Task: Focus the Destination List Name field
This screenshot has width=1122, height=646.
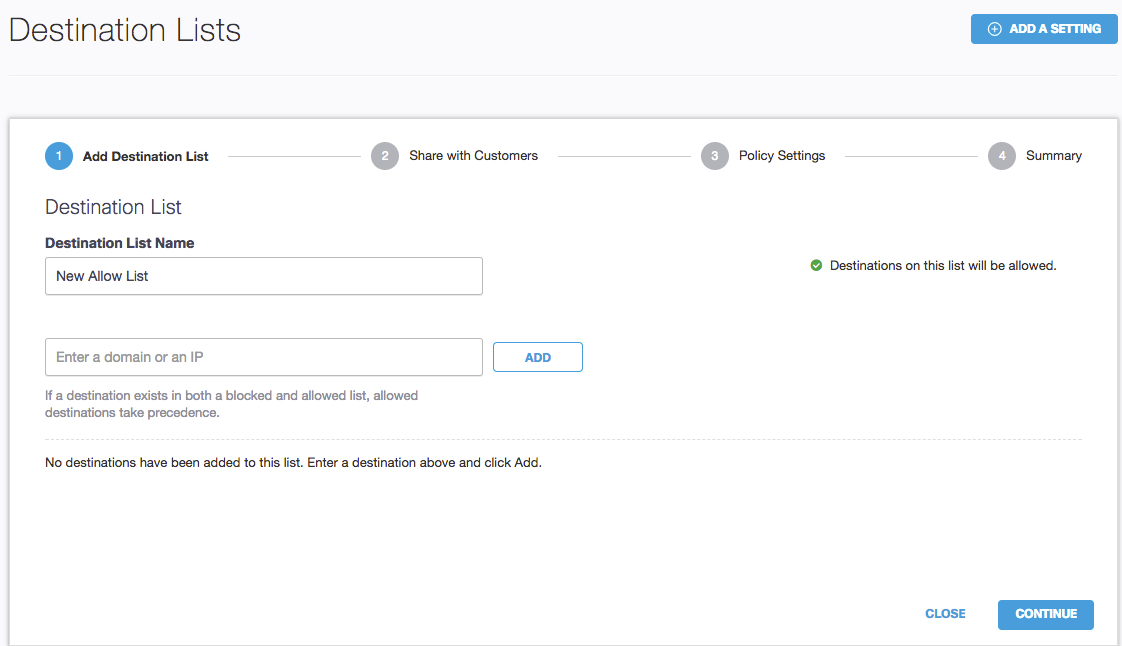Action: click(263, 276)
